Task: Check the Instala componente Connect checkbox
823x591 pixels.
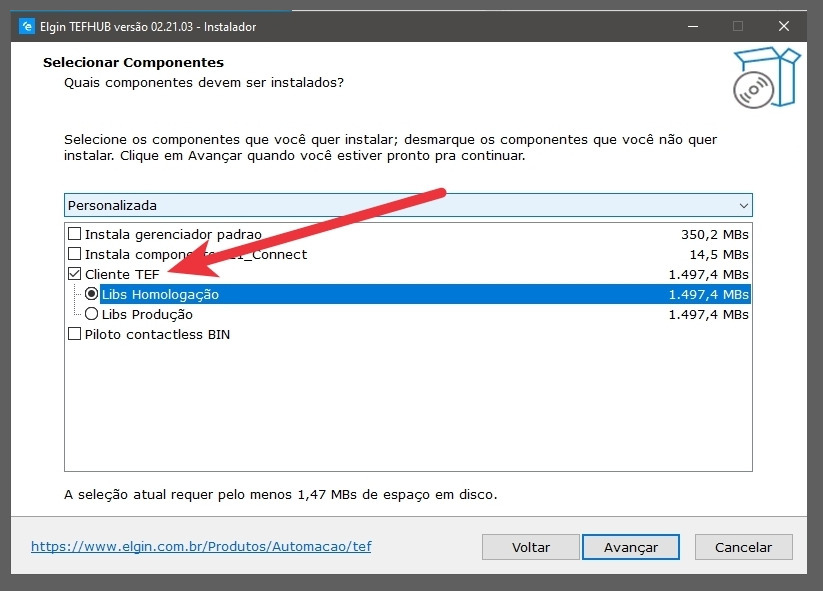Action: point(75,254)
